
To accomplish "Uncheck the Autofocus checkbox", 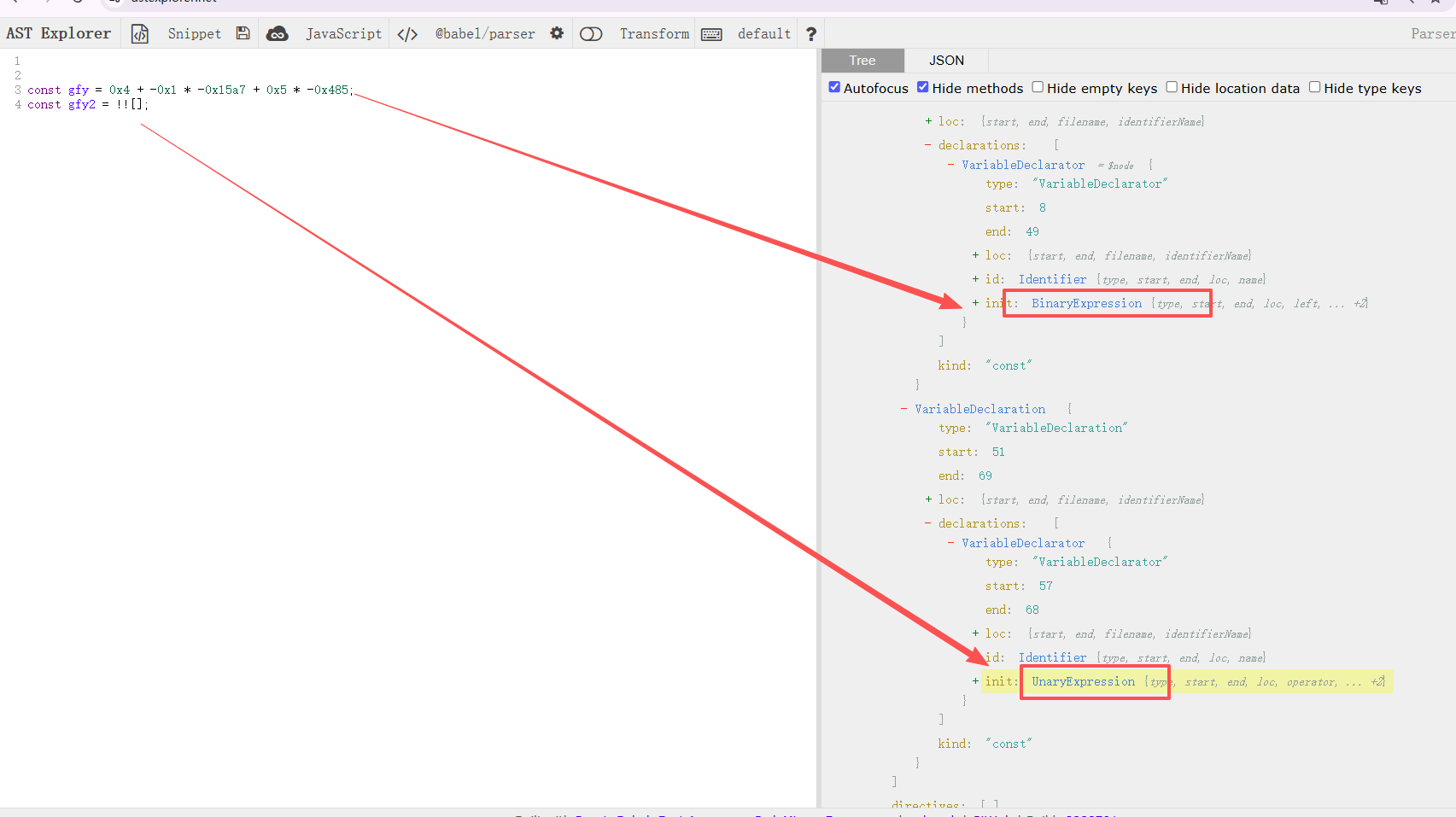I will (x=834, y=87).
